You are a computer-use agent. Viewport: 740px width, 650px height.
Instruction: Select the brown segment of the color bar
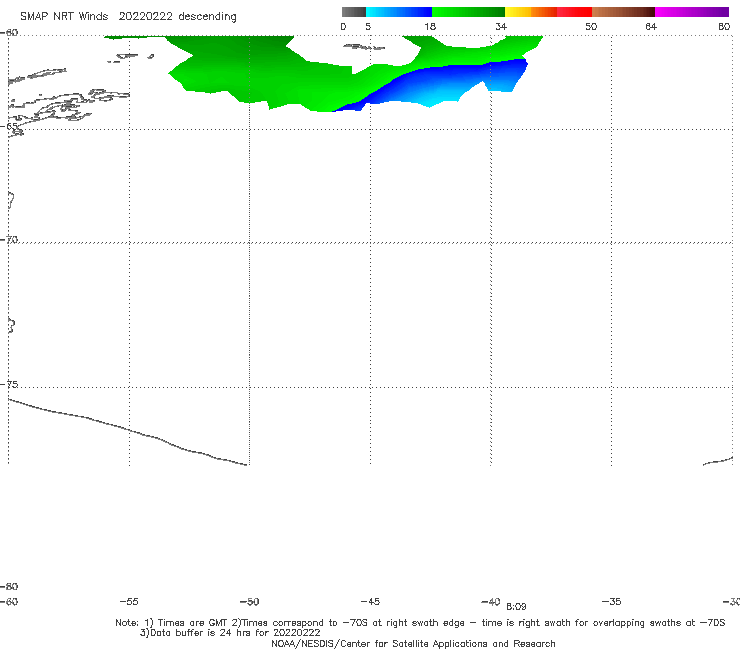click(x=623, y=12)
